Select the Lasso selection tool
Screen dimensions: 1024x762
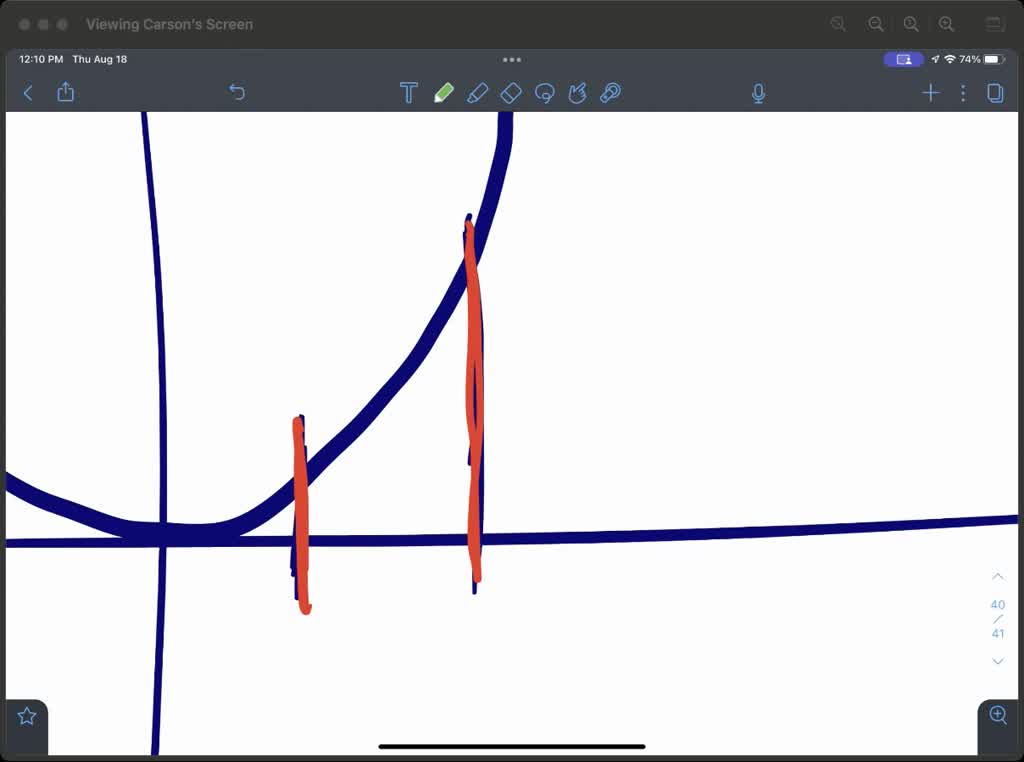[x=544, y=92]
